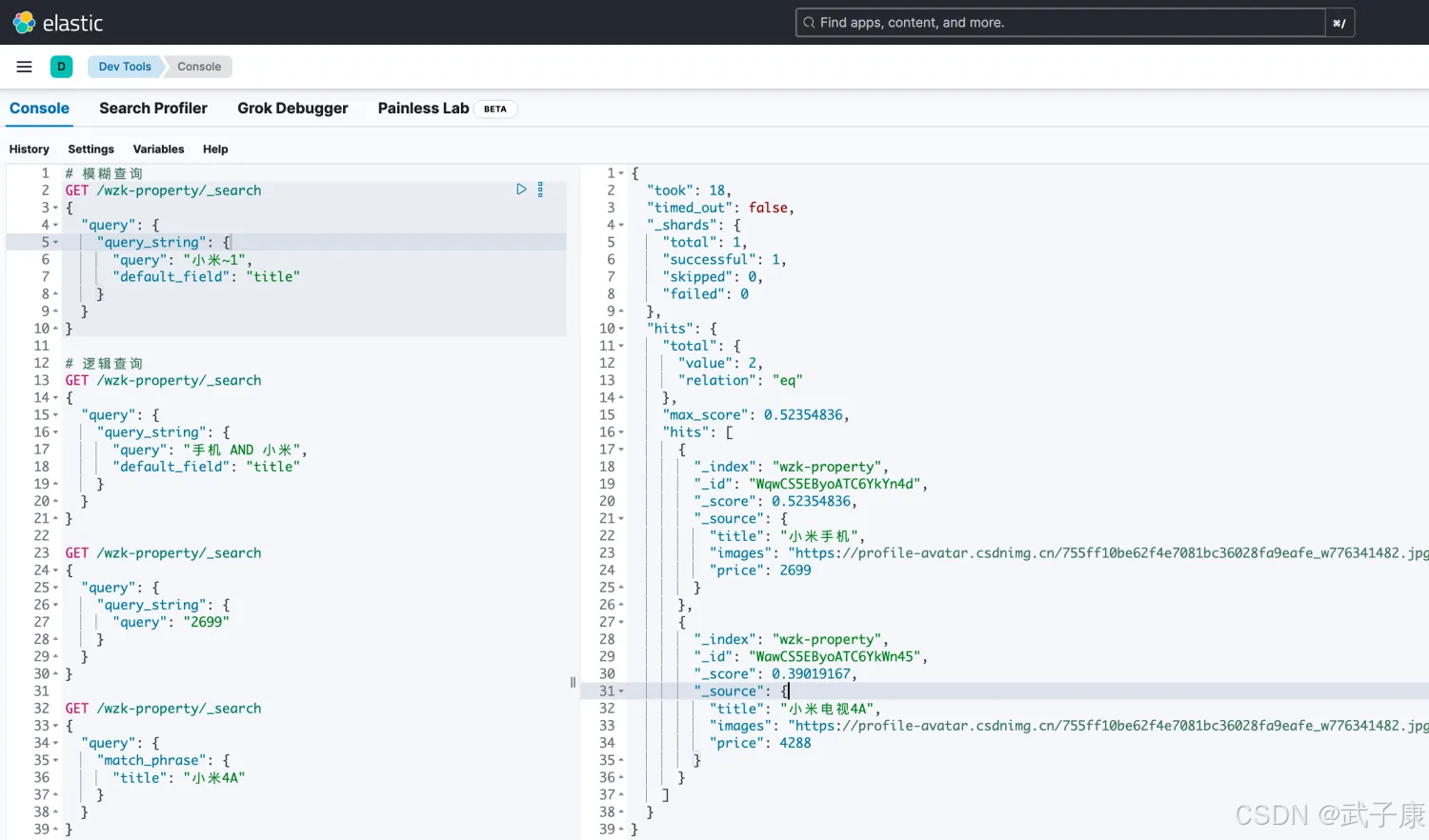Open request options three-dot menu
Viewport: 1429px width, 840px height.
pos(540,190)
